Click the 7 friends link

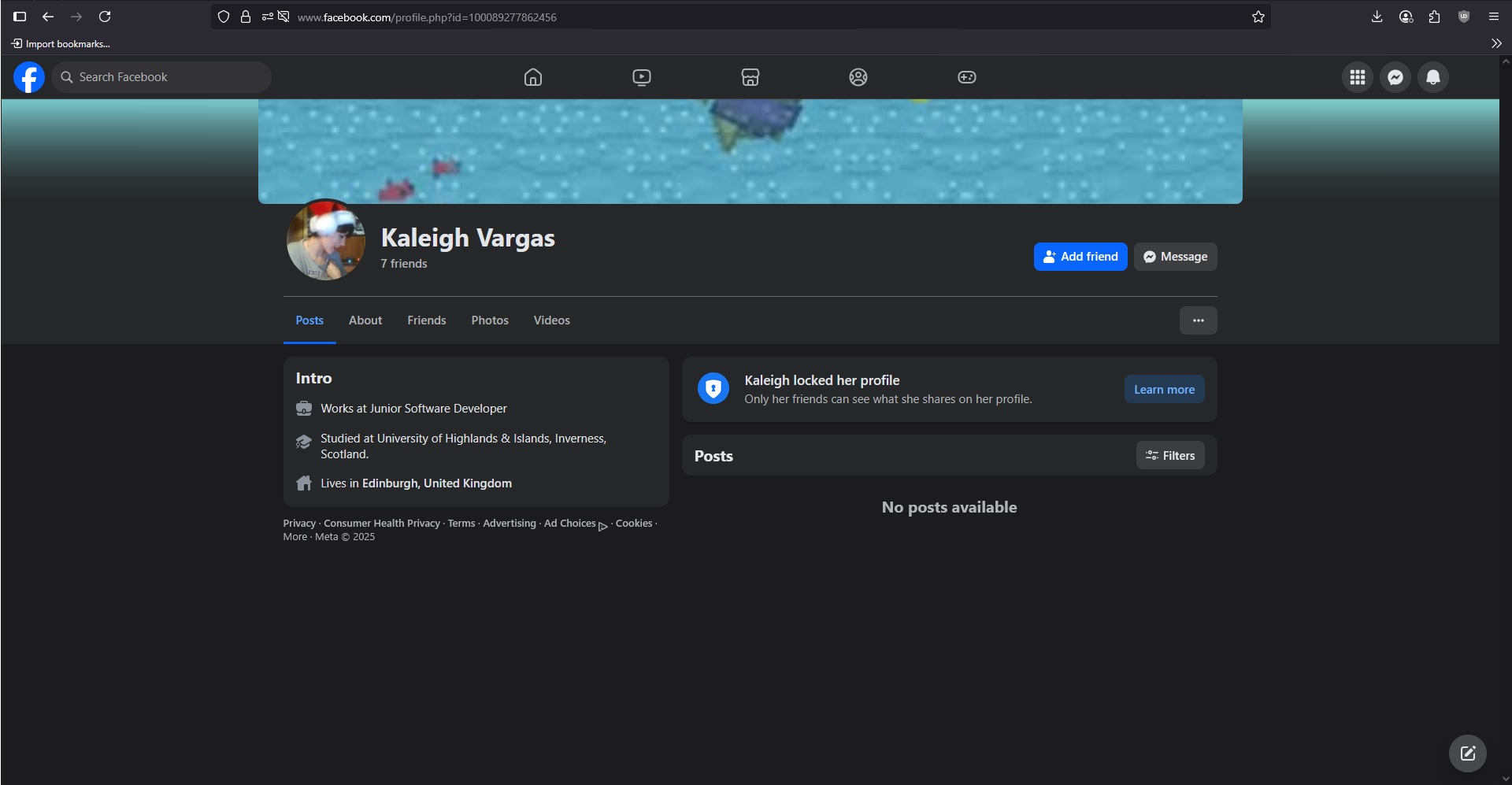coord(404,264)
